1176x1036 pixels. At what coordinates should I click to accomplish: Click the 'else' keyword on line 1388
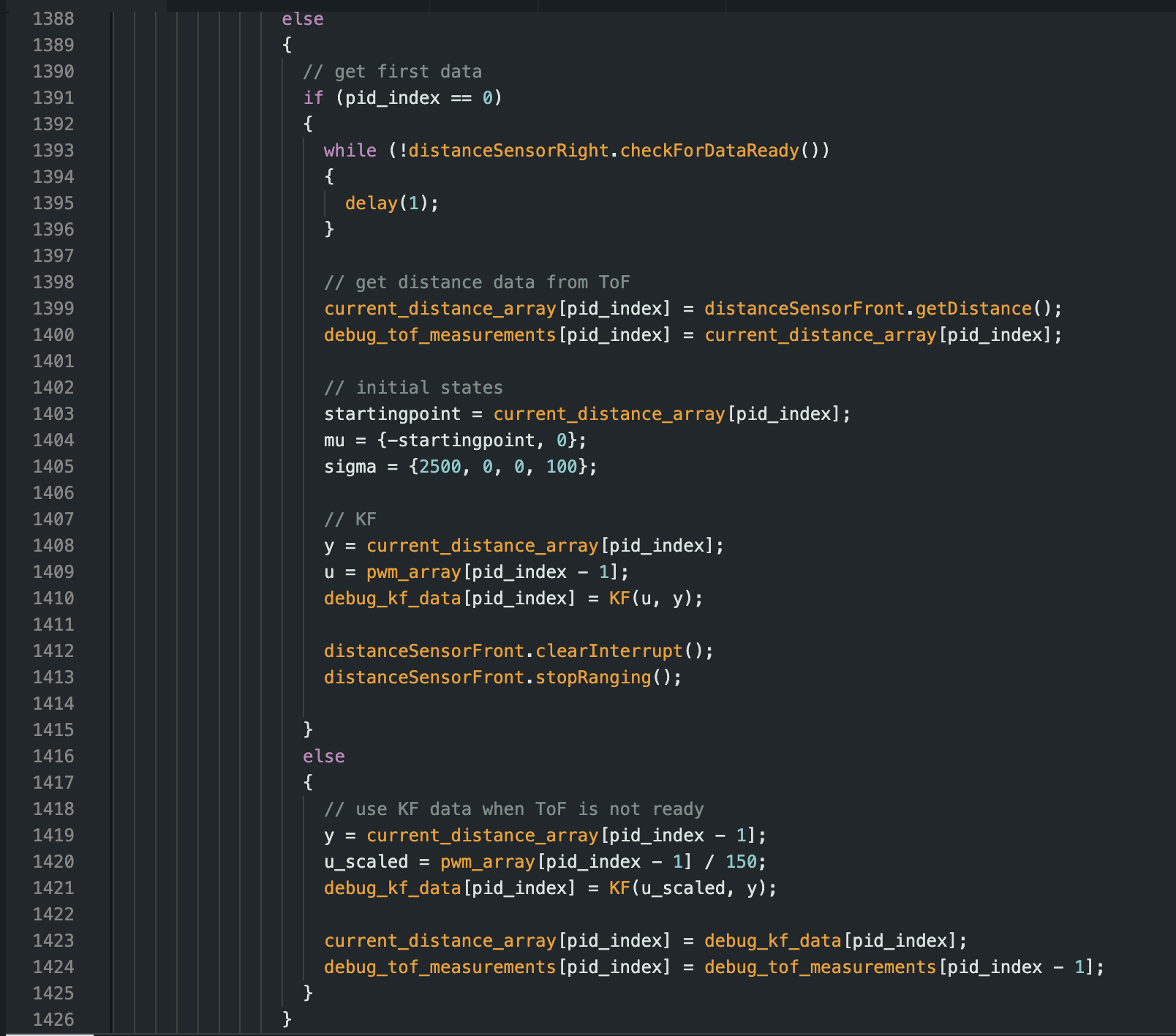(x=303, y=19)
